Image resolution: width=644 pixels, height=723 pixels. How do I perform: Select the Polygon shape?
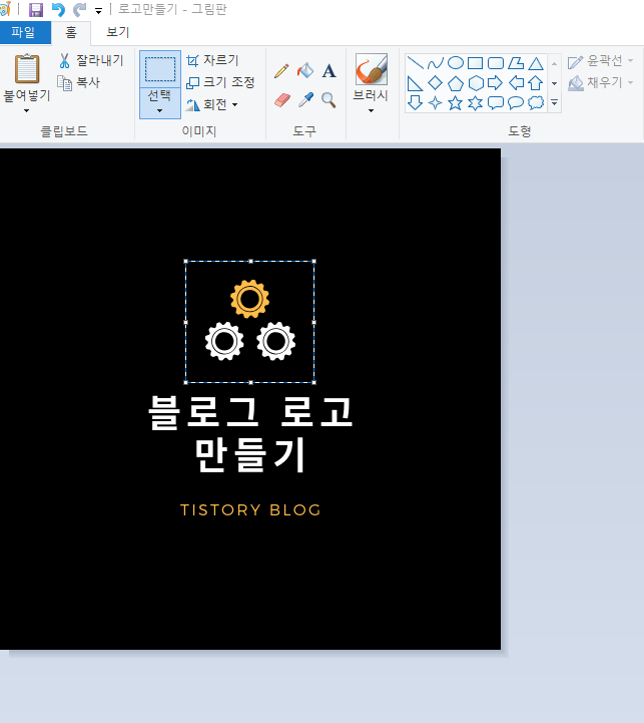516,63
